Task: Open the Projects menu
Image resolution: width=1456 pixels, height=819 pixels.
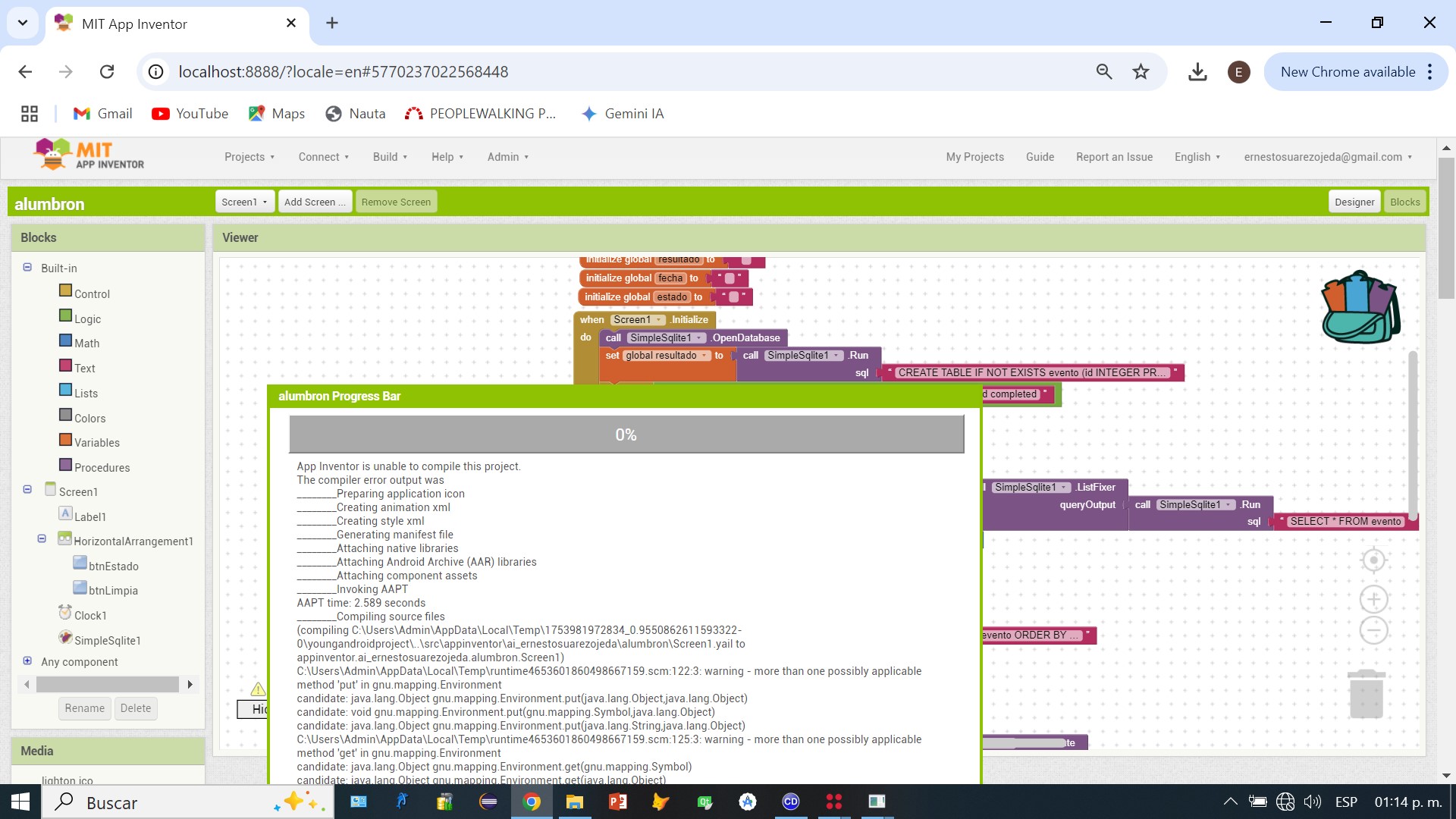Action: (x=249, y=157)
